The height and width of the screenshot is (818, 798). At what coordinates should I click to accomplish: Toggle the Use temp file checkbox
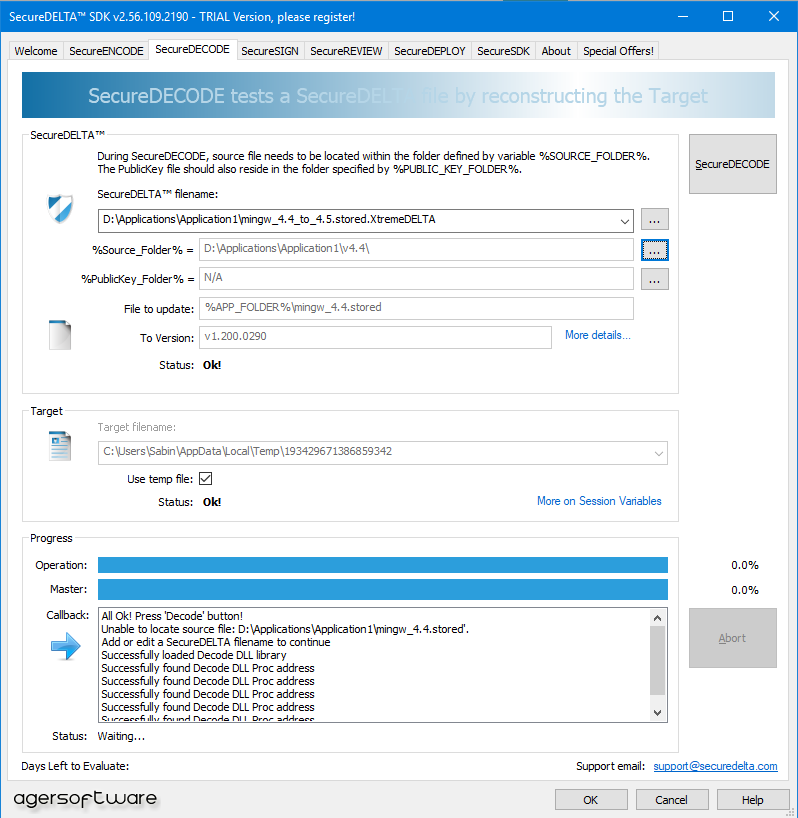tap(205, 478)
